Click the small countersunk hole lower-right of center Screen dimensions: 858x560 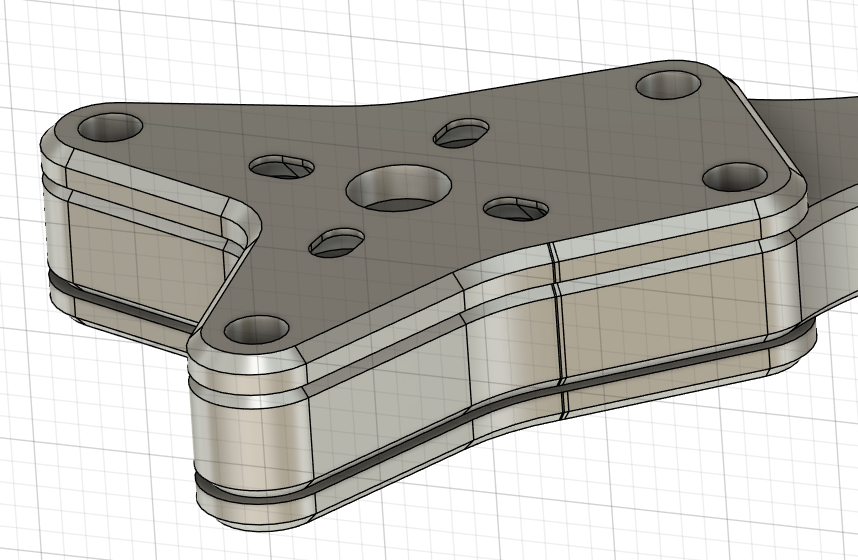(516, 209)
